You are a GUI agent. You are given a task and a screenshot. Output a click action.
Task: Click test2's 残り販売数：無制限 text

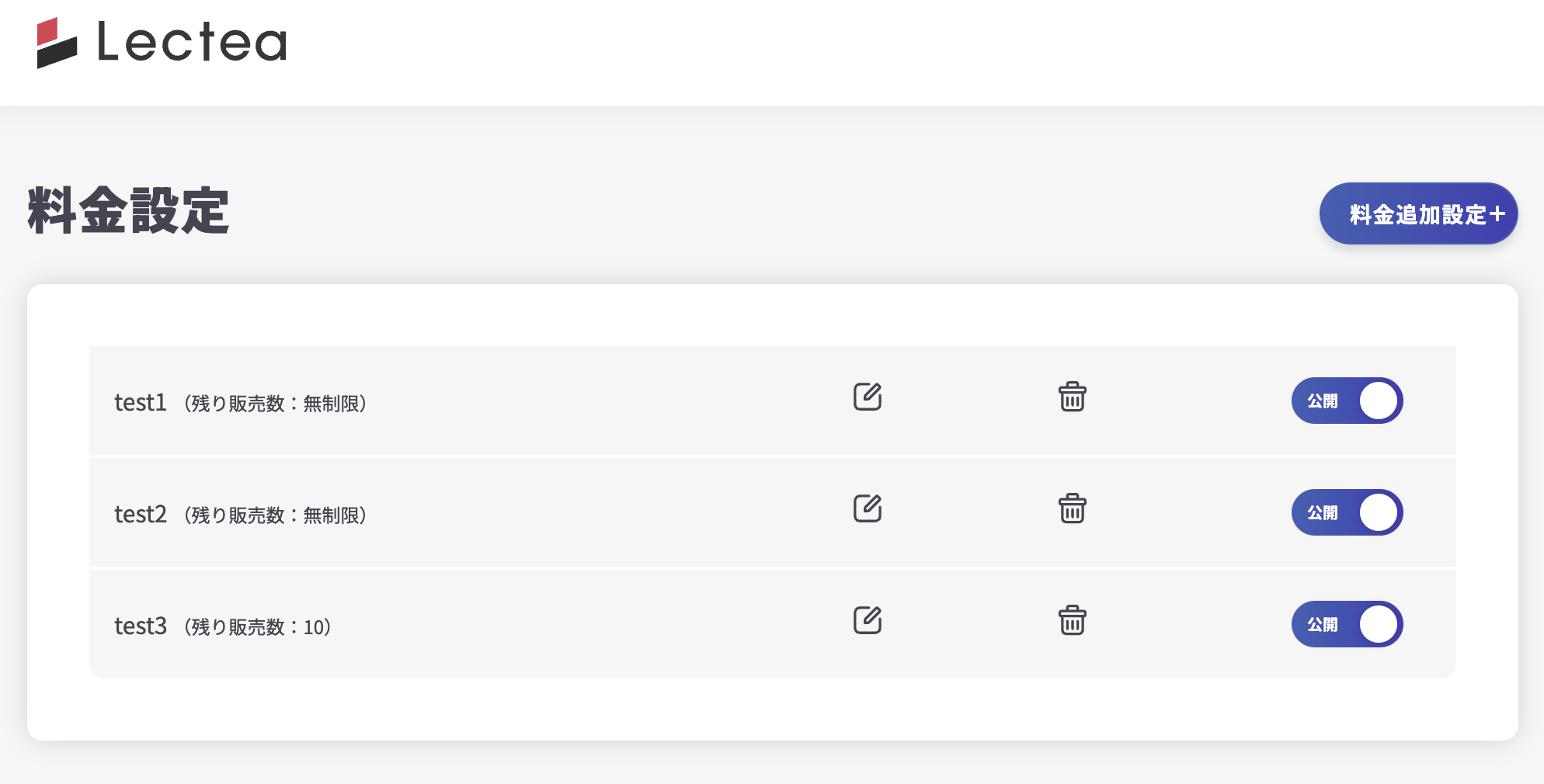click(275, 515)
